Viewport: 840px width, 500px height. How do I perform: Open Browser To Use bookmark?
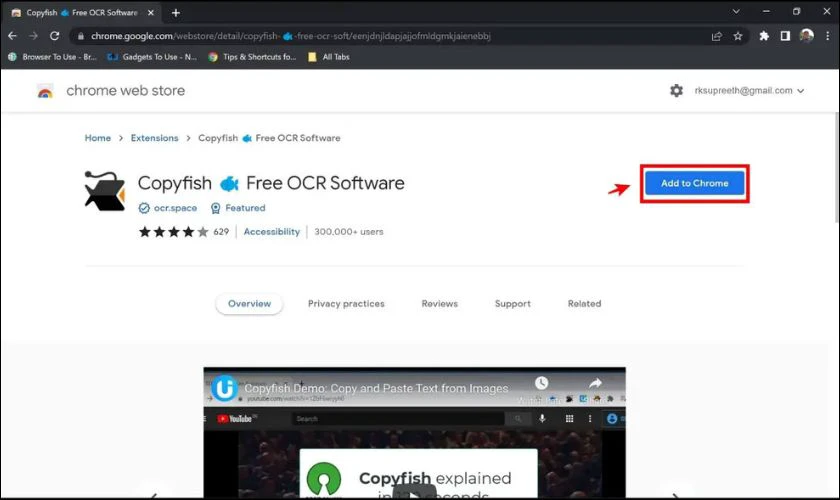(52, 57)
